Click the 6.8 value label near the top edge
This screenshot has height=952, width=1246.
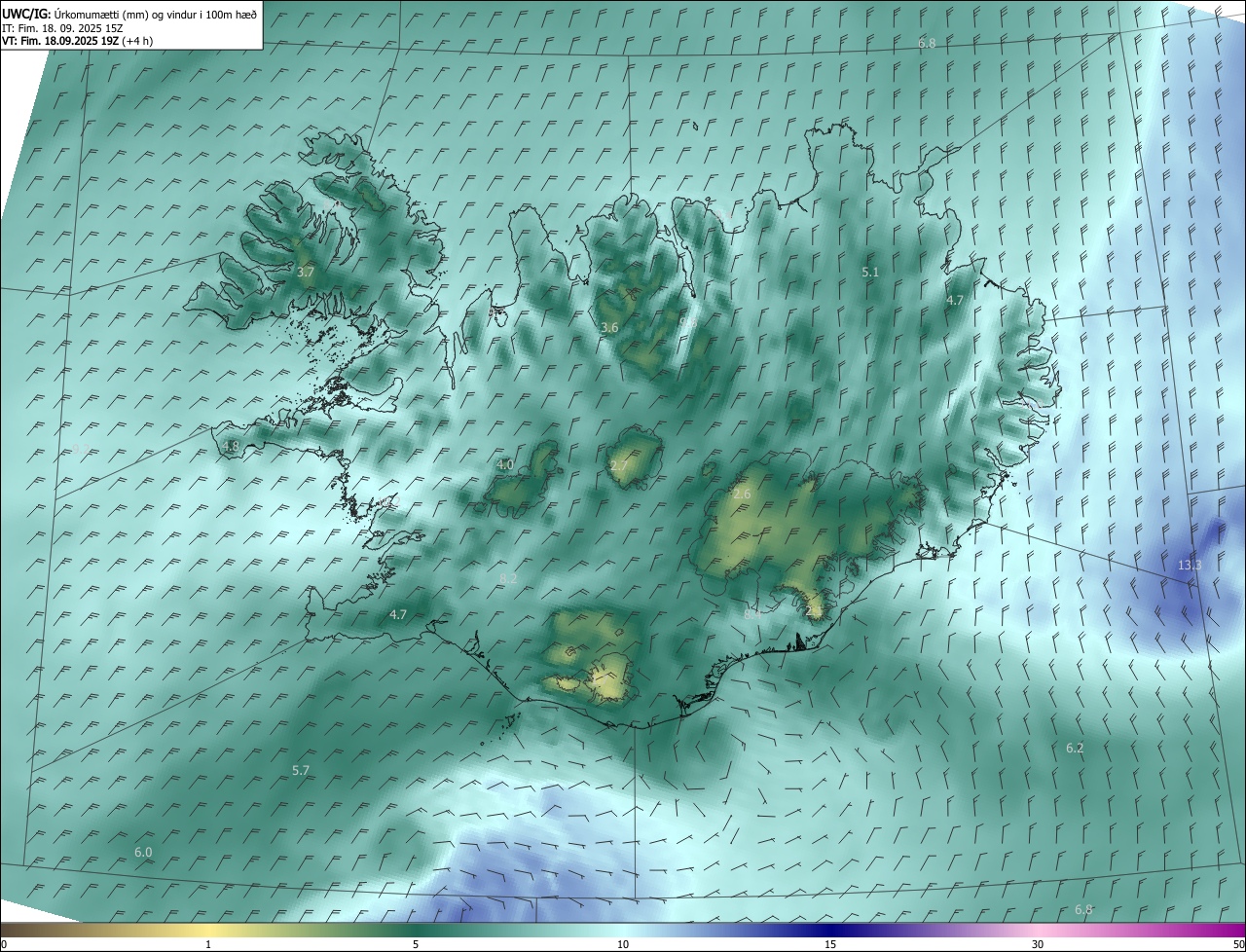[x=927, y=44]
